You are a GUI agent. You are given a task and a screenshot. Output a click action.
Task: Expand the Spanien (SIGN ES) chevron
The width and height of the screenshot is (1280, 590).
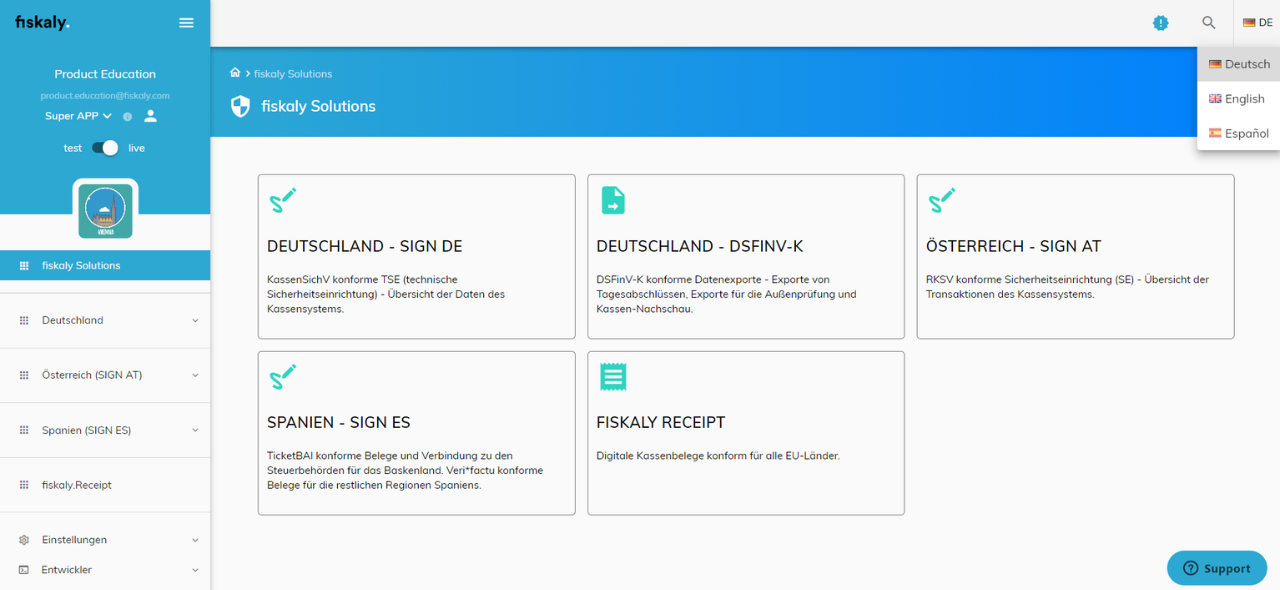(195, 431)
